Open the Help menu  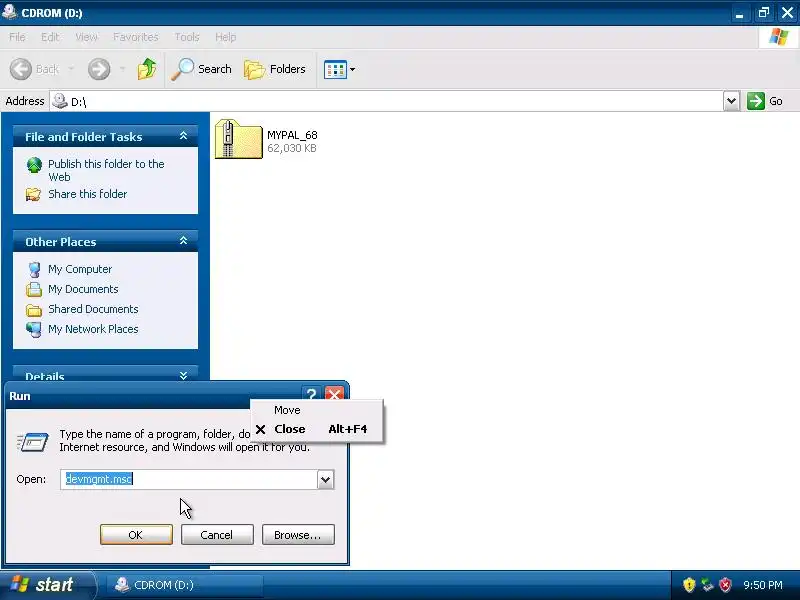point(225,37)
